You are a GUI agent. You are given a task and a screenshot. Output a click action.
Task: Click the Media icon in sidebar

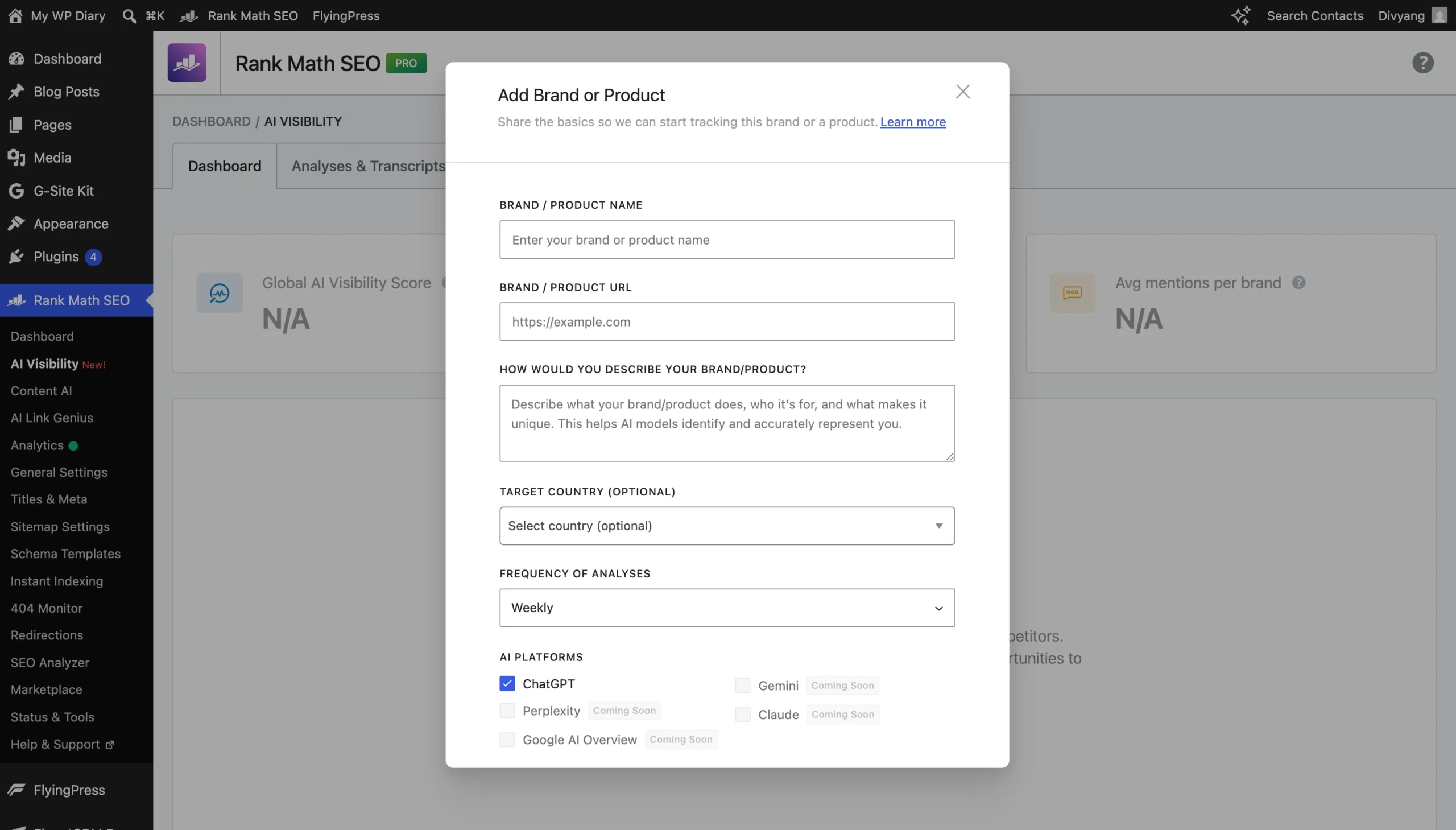[16, 158]
